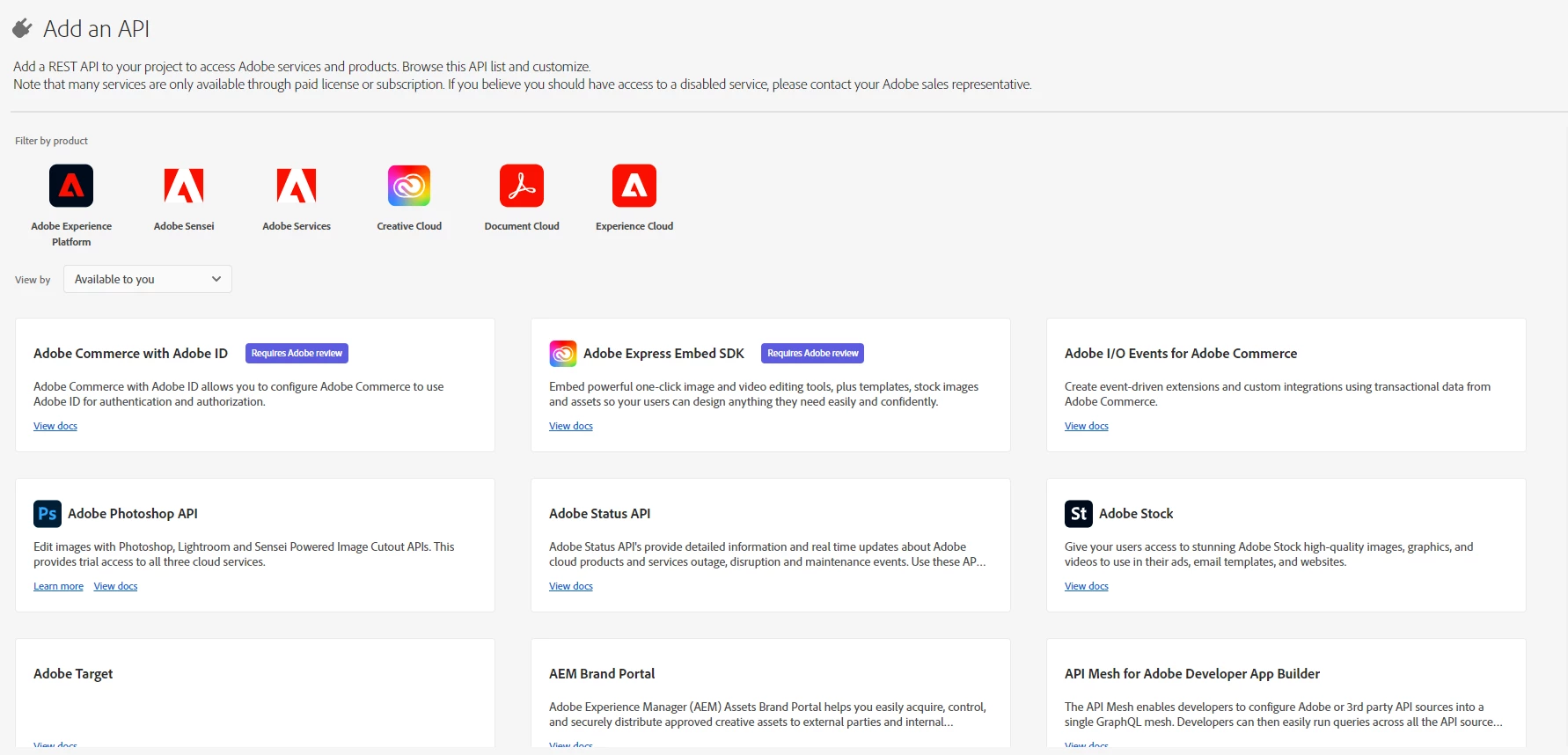1568x755 pixels.
Task: Click the Document Cloud filter label
Action: [x=522, y=226]
